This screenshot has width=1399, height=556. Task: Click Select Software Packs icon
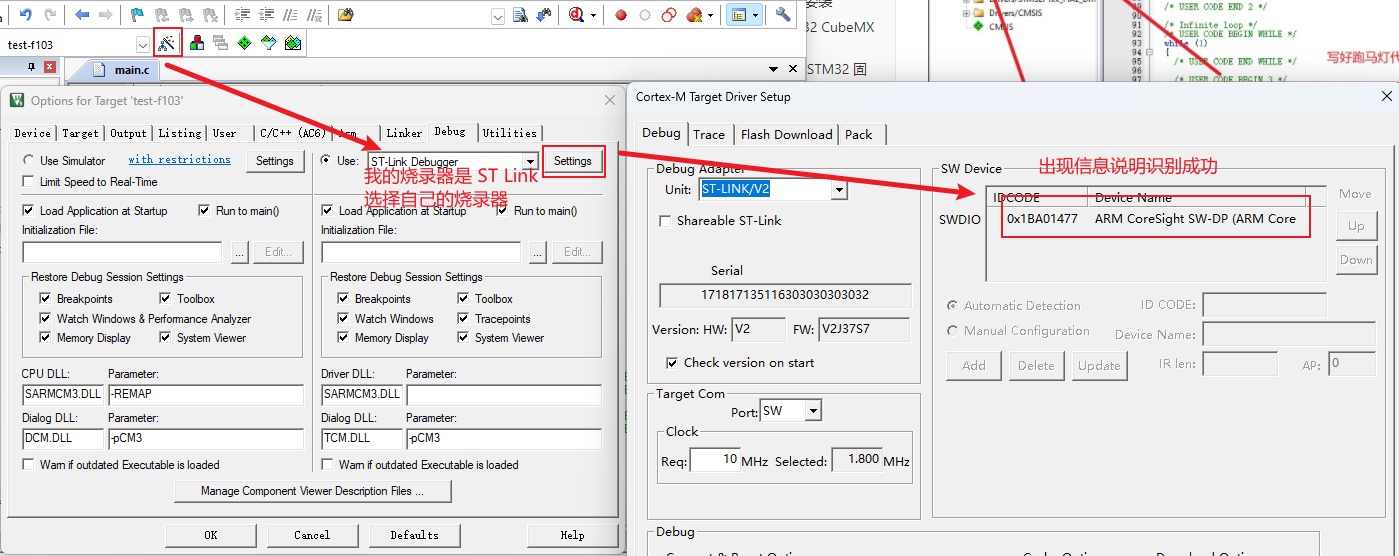point(269,43)
